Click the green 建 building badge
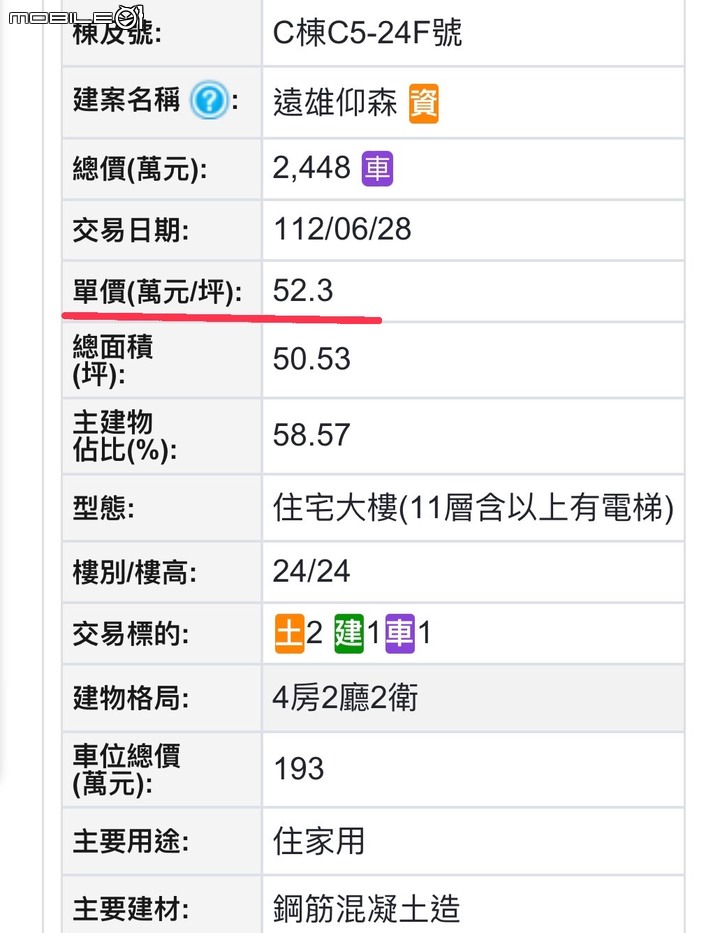 coord(349,634)
